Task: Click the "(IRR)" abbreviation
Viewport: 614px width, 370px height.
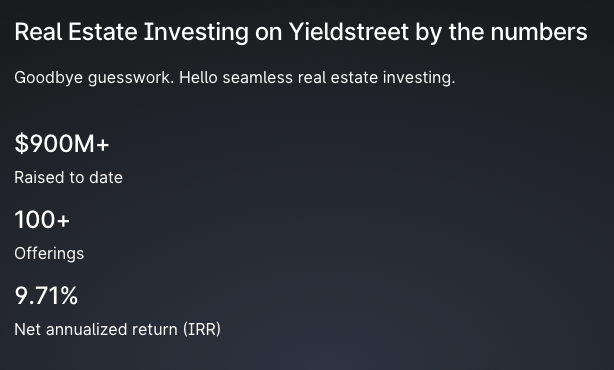Action: coord(202,329)
